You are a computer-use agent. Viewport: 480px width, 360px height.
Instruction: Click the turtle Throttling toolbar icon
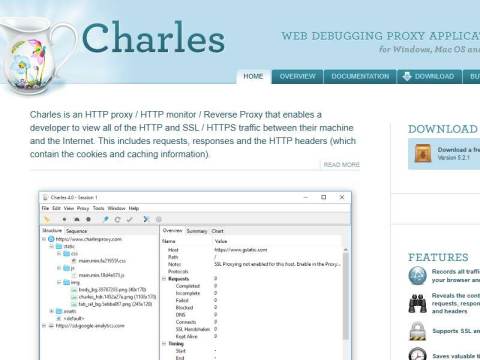77,219
